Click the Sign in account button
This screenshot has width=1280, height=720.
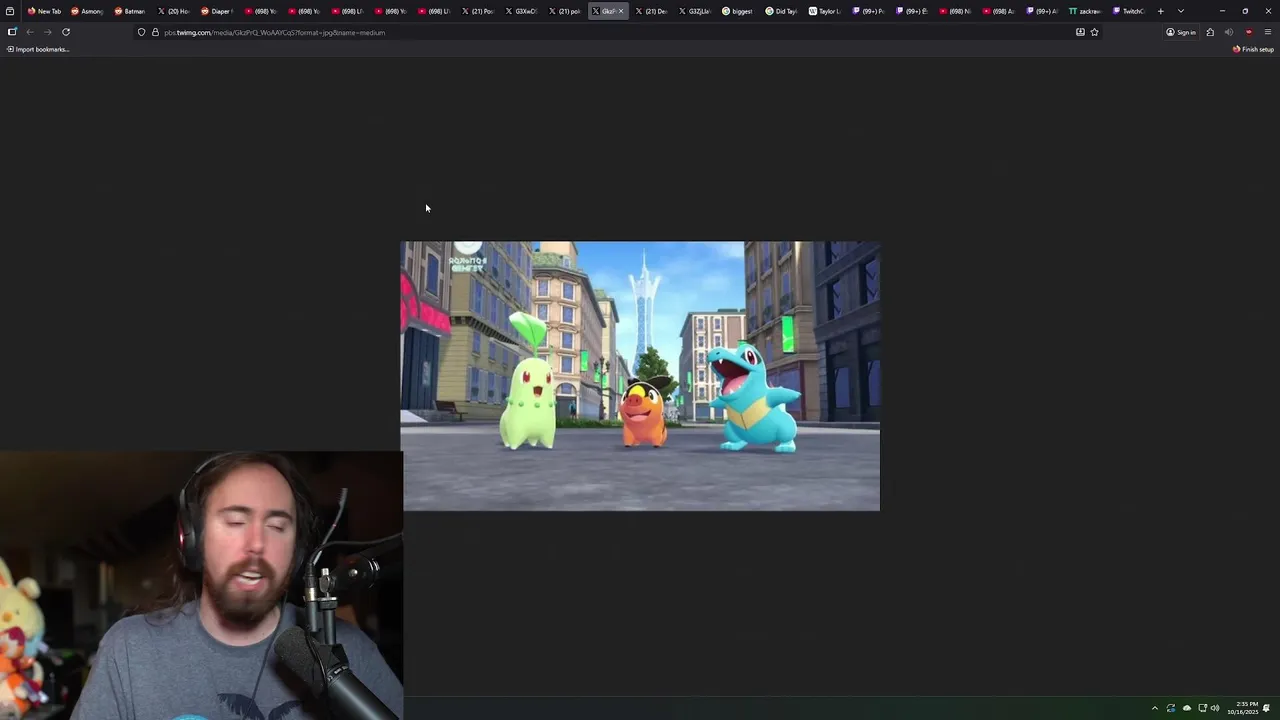(1181, 32)
